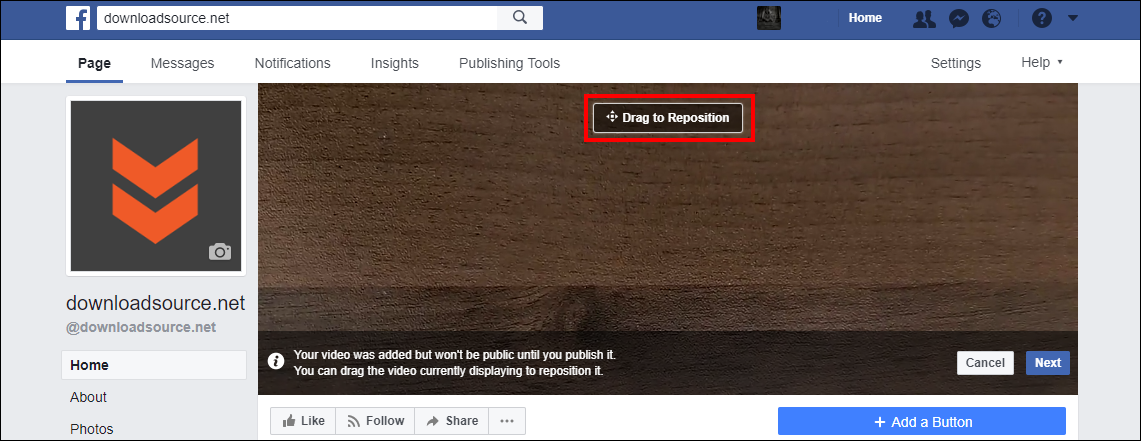Expand the account dropdown arrow
1141x441 pixels.
(x=1073, y=18)
